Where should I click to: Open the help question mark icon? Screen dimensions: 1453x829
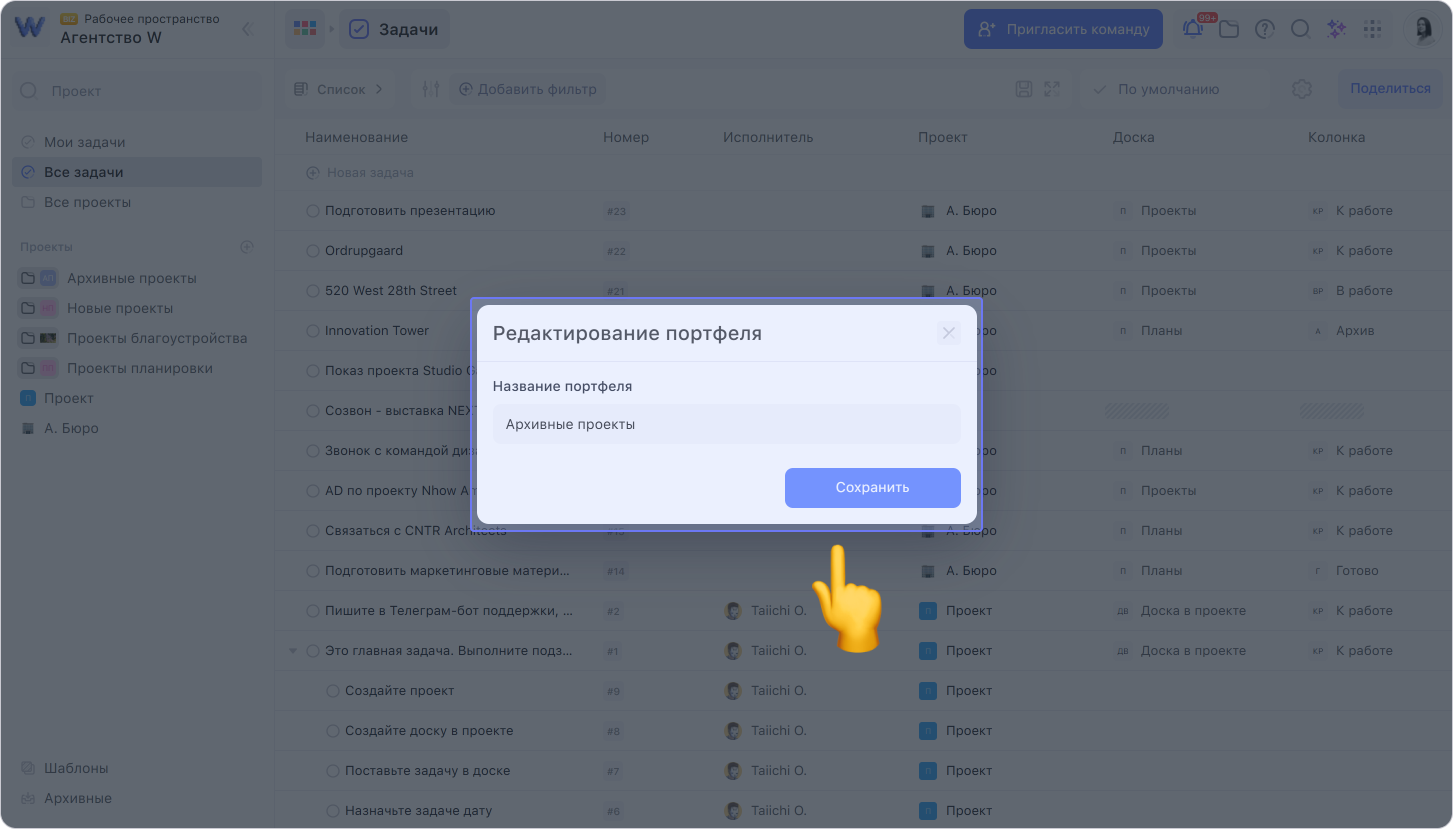tap(1265, 29)
